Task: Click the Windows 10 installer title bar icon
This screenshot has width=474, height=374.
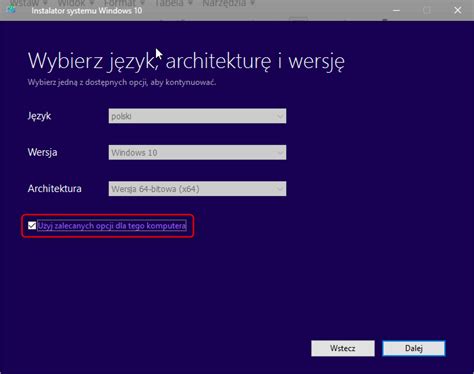Action: [11, 9]
